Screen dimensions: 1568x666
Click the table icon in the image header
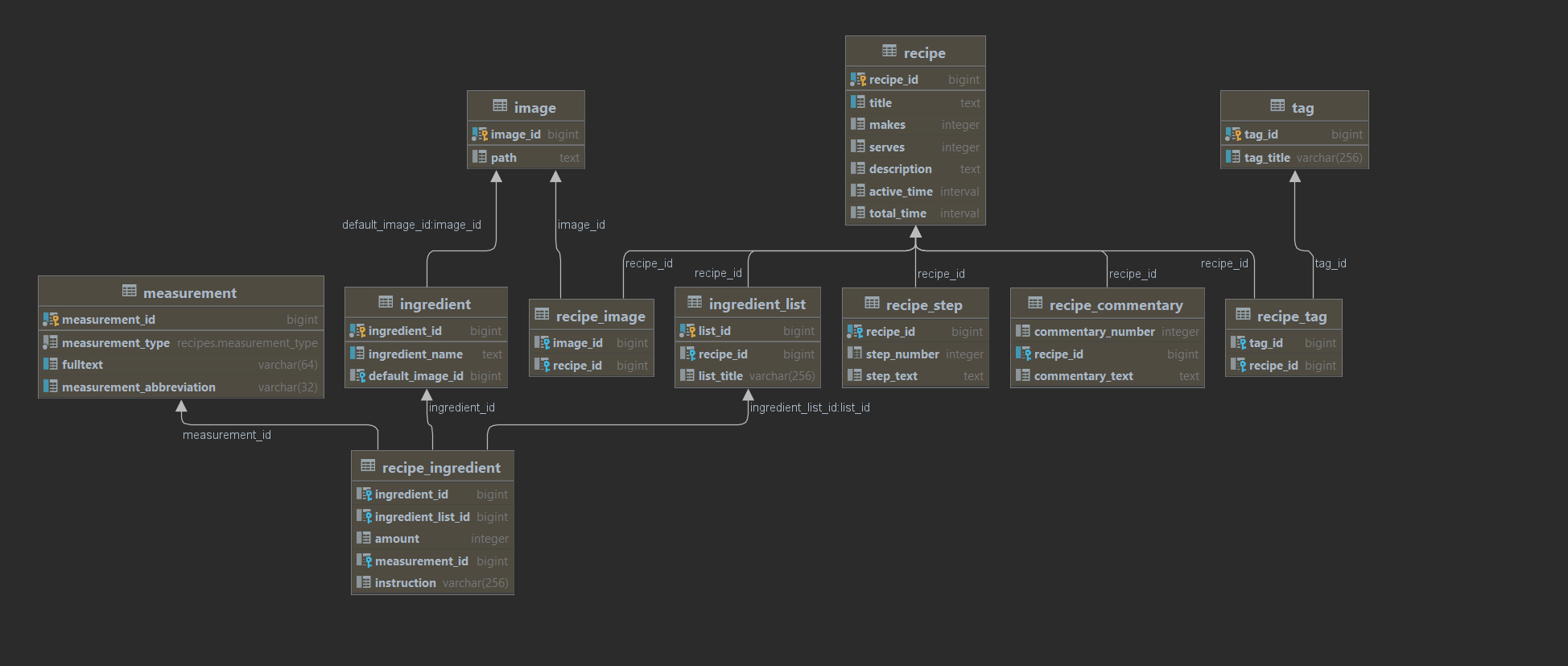(500, 105)
